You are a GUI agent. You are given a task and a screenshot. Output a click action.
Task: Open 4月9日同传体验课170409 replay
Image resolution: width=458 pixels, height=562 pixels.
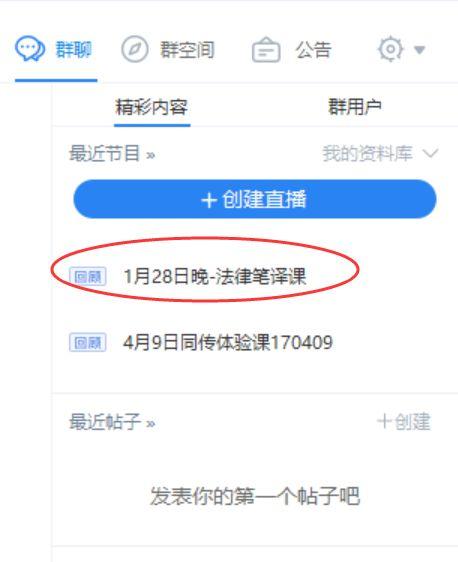click(x=228, y=342)
